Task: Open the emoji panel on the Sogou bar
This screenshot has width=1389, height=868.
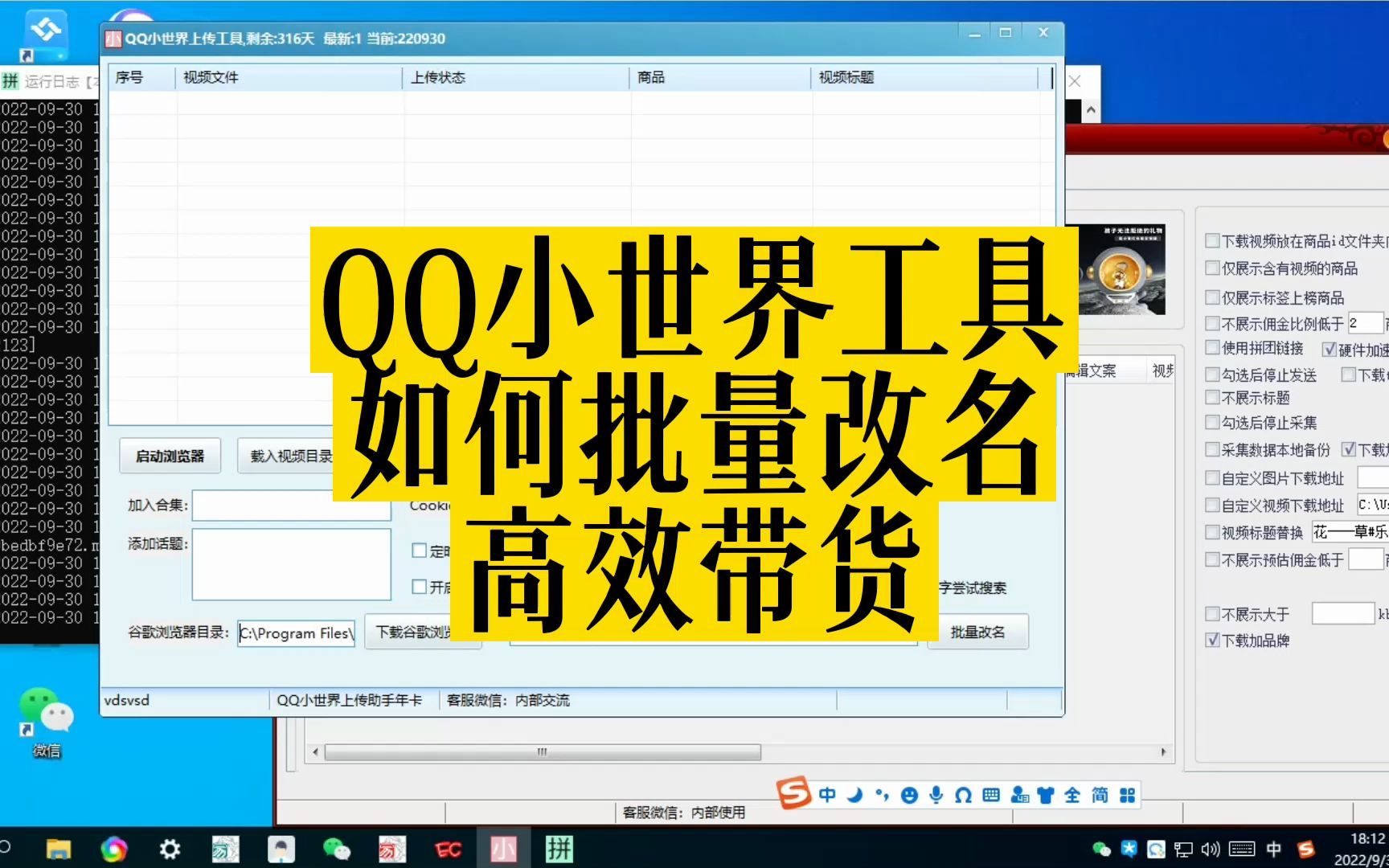Action: click(x=909, y=795)
